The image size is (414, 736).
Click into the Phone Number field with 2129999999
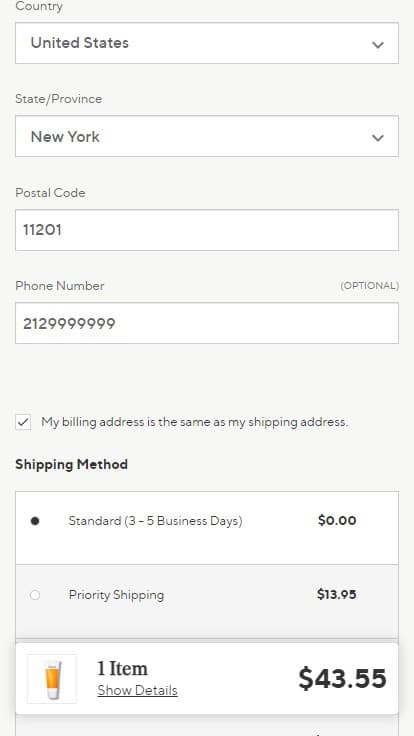pos(207,323)
